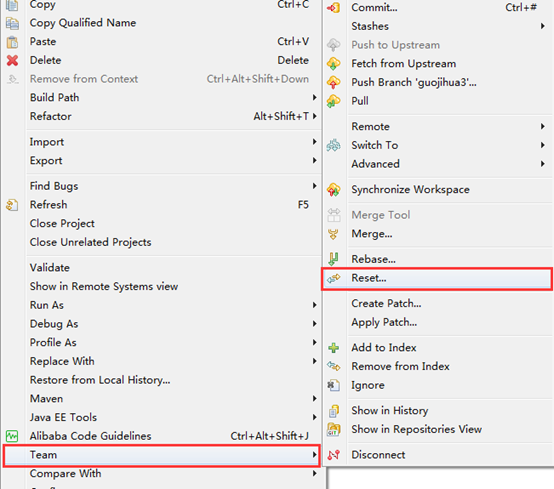Choose Copy Qualified Name

83,23
